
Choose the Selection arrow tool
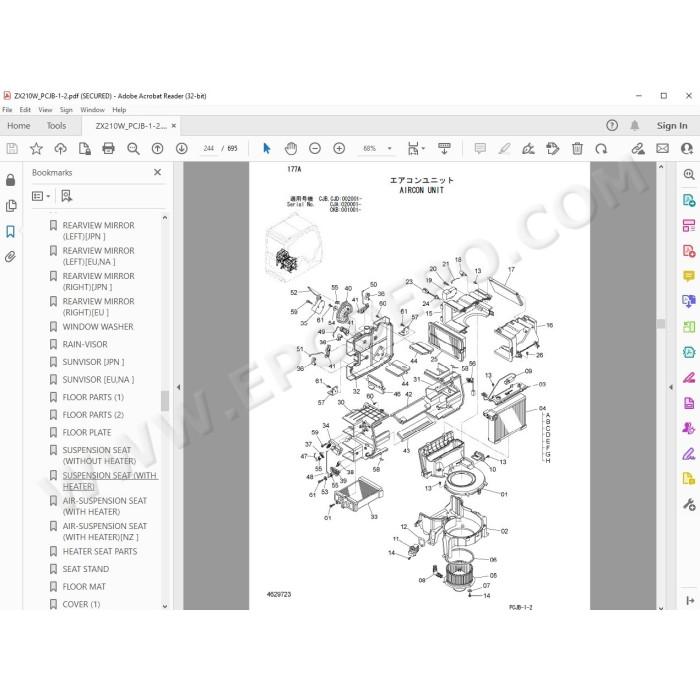267,148
